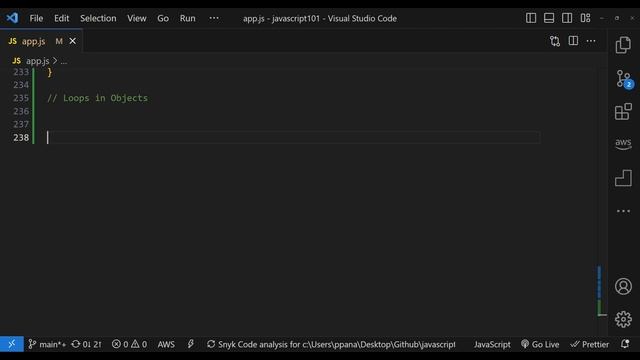Click app.js in the breadcrumb
640x360 pixels.
tap(37, 61)
